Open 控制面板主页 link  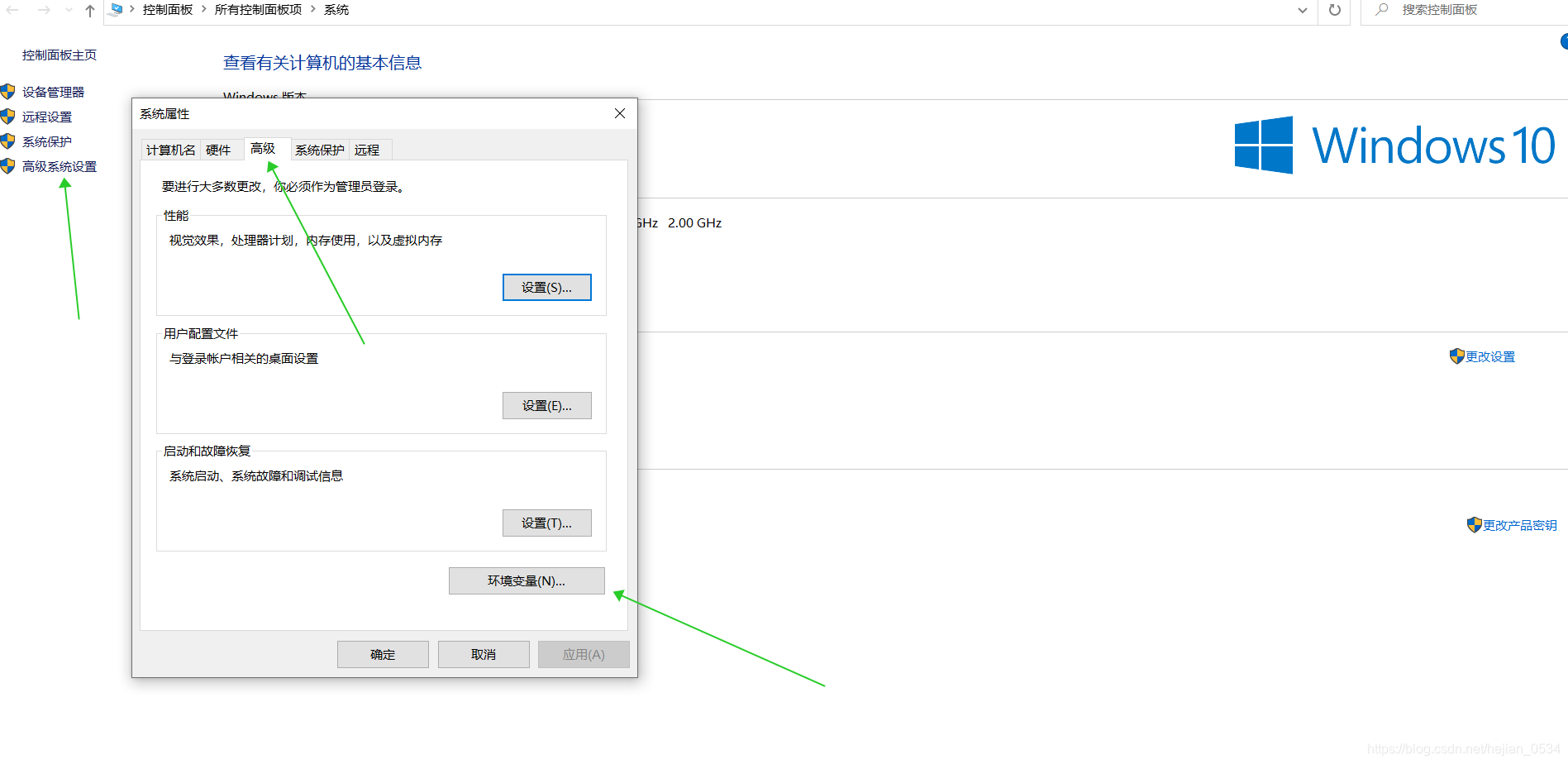click(60, 55)
